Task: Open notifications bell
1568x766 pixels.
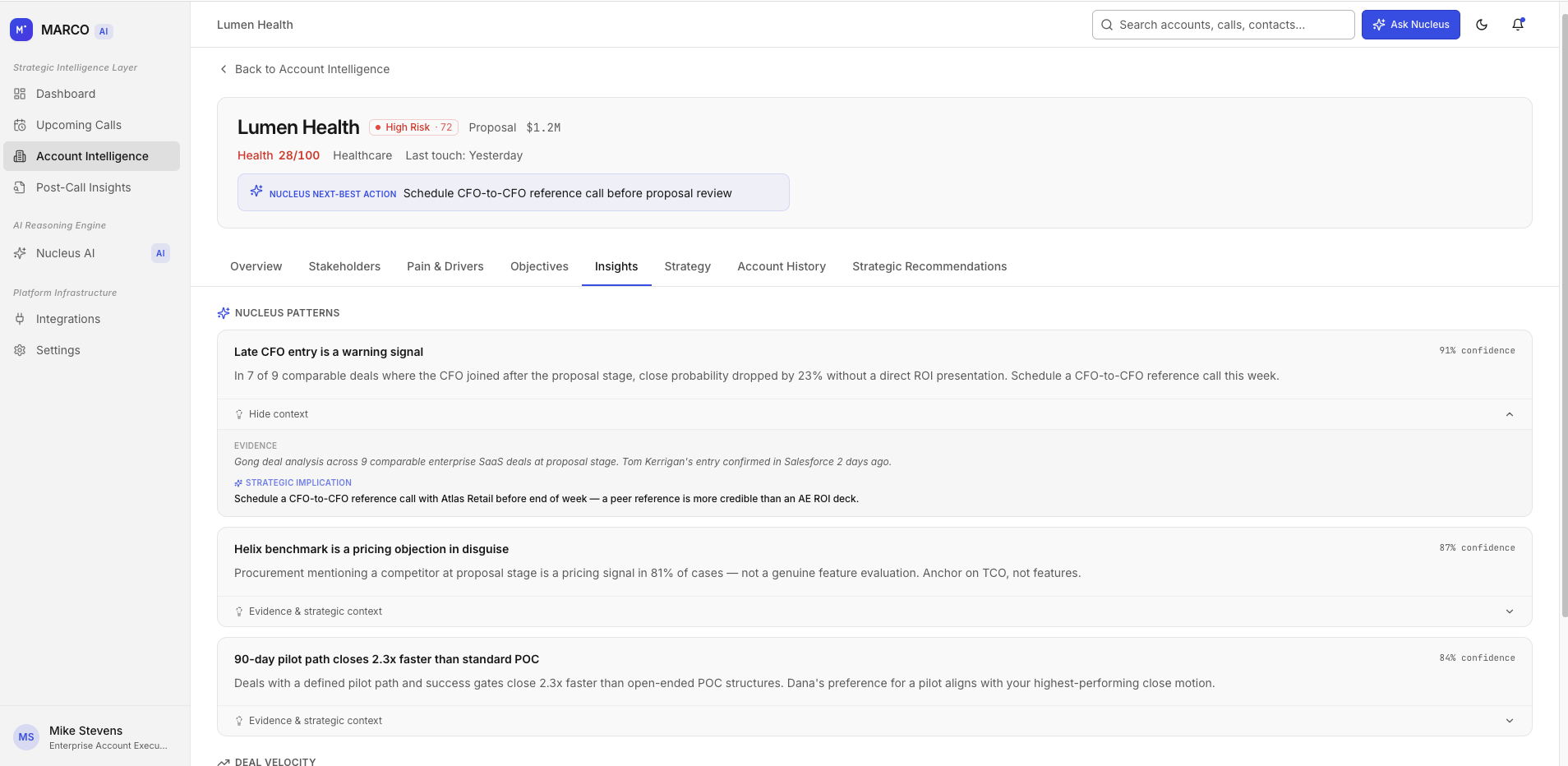Action: [1518, 25]
